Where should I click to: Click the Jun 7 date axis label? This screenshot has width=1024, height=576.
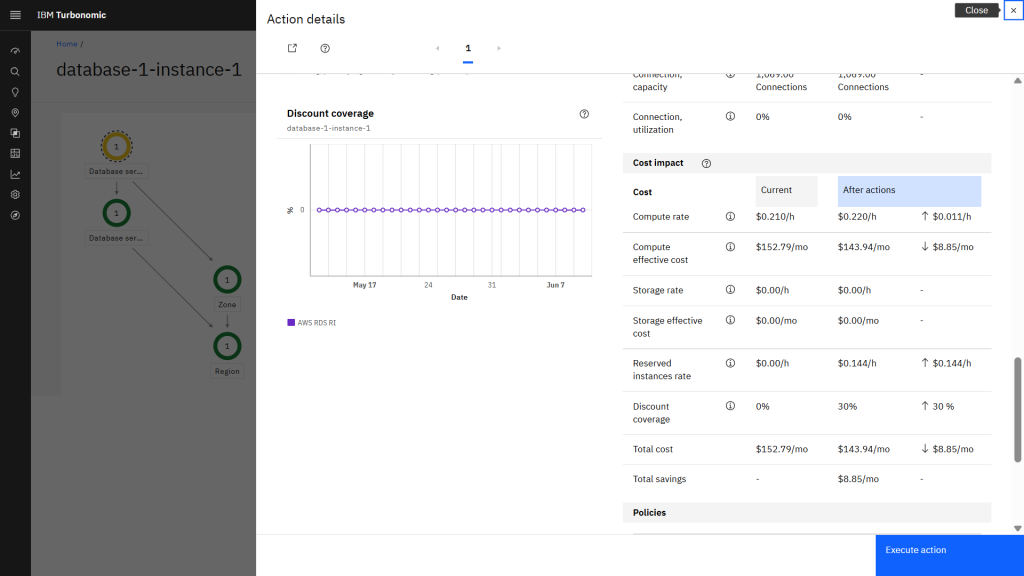(556, 285)
